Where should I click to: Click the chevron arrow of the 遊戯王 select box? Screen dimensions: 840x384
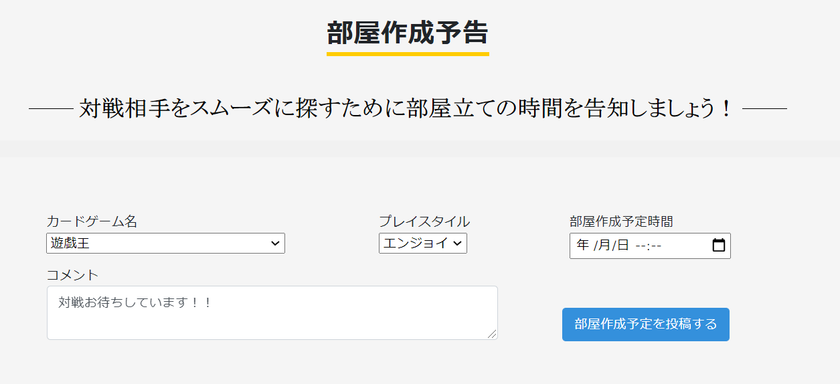[275, 243]
